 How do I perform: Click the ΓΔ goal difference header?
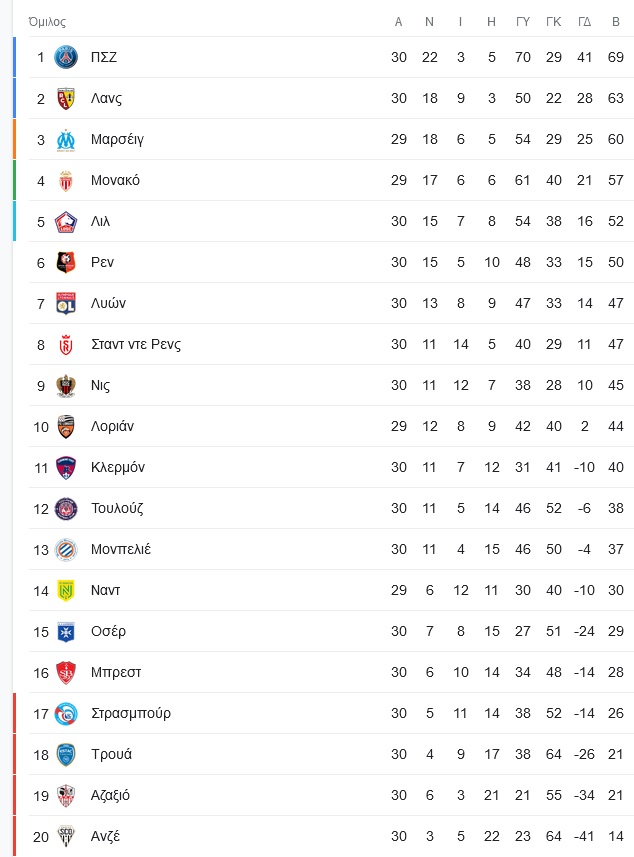click(x=584, y=22)
